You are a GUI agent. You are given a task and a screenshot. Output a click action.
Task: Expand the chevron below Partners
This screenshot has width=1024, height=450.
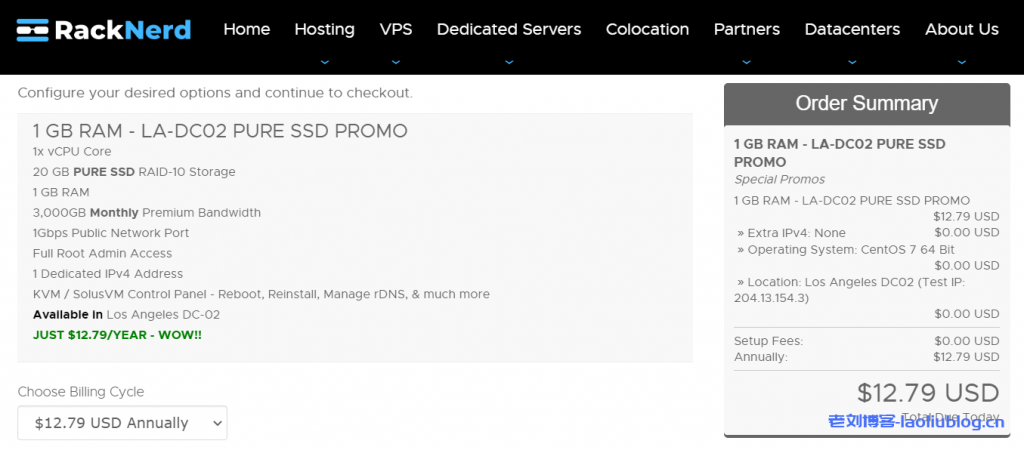tap(746, 61)
